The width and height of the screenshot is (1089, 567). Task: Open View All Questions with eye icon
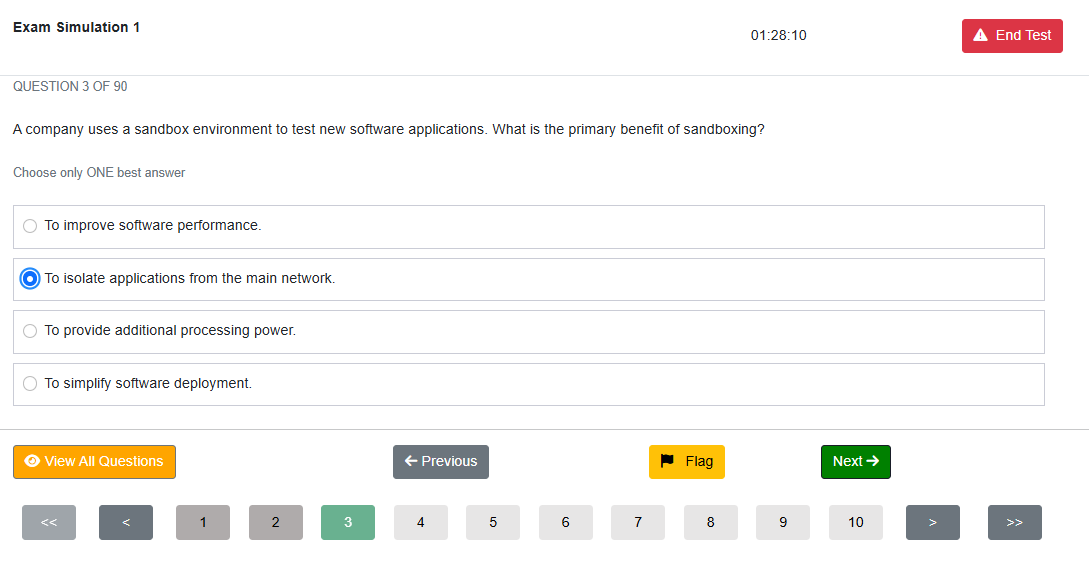(94, 461)
